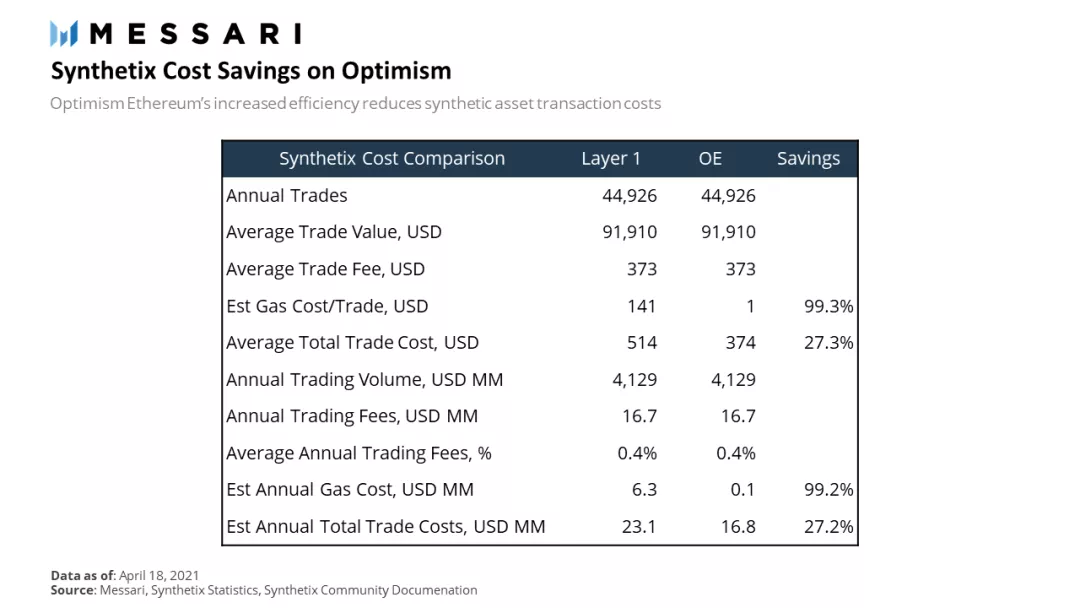Click the 99.2% annual gas savings cell
This screenshot has width=1080, height=608.
pyautogui.click(x=828, y=490)
